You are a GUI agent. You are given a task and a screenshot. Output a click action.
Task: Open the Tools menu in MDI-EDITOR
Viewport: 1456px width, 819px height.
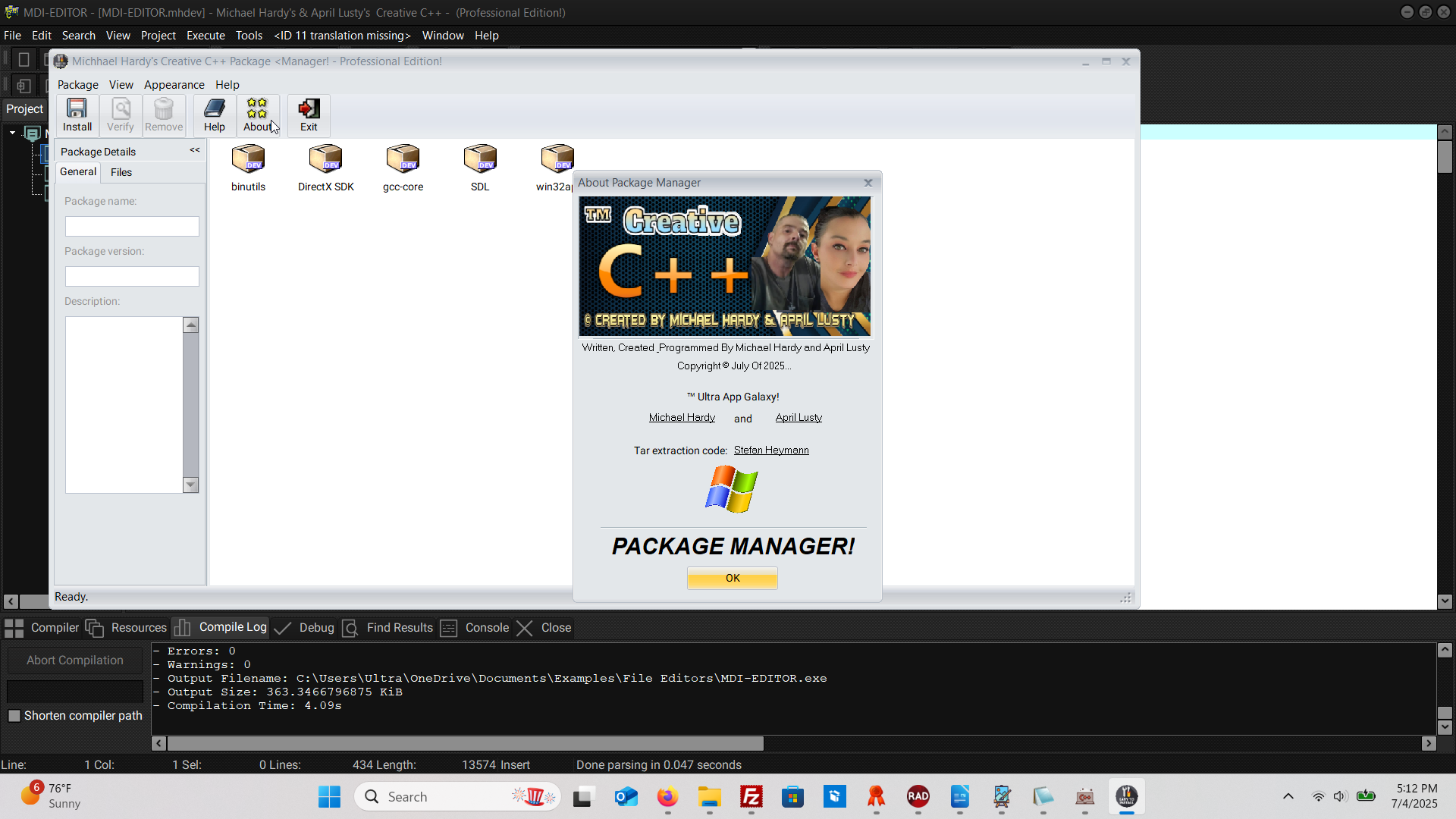[249, 36]
